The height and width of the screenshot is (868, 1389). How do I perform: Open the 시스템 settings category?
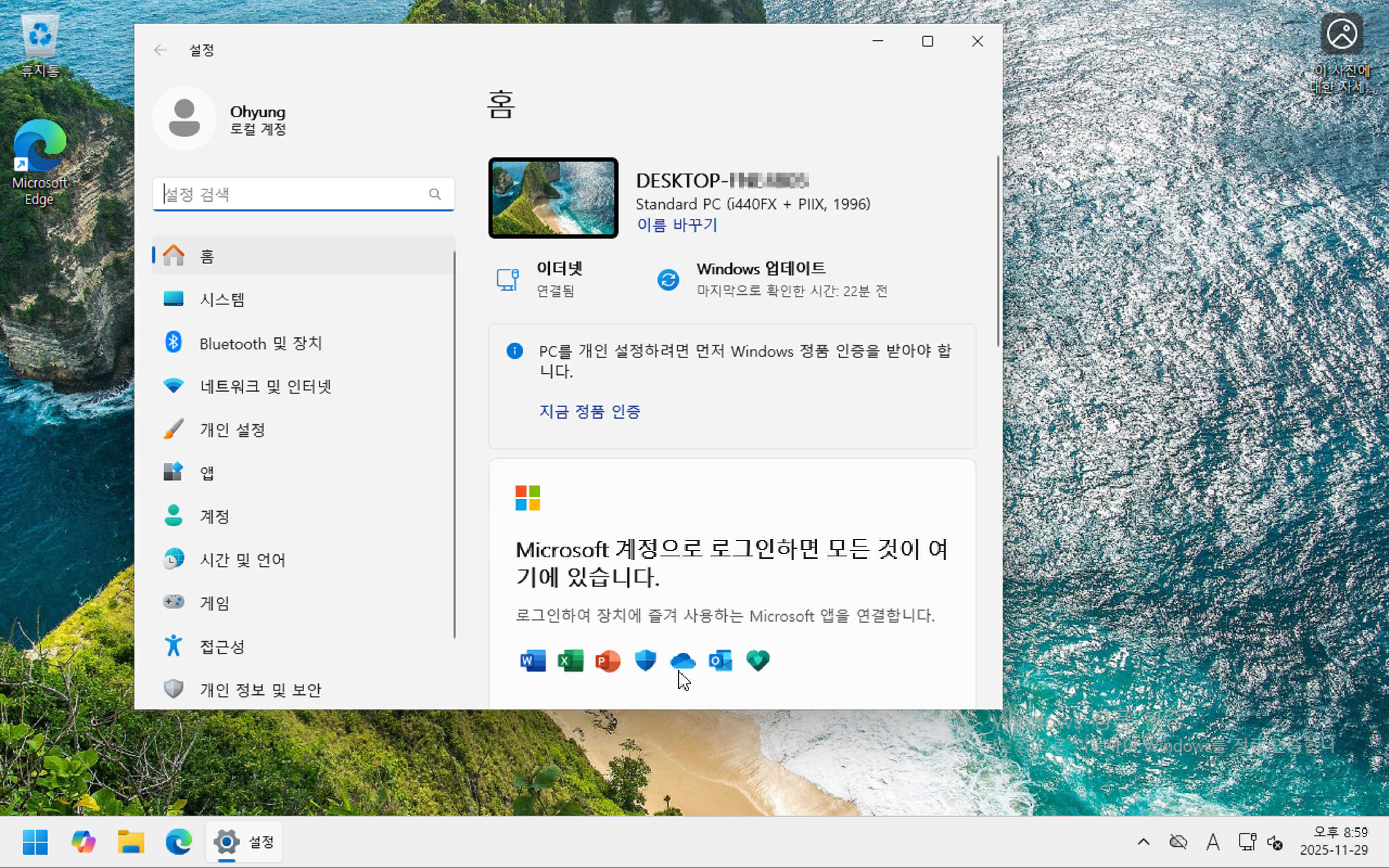click(222, 299)
